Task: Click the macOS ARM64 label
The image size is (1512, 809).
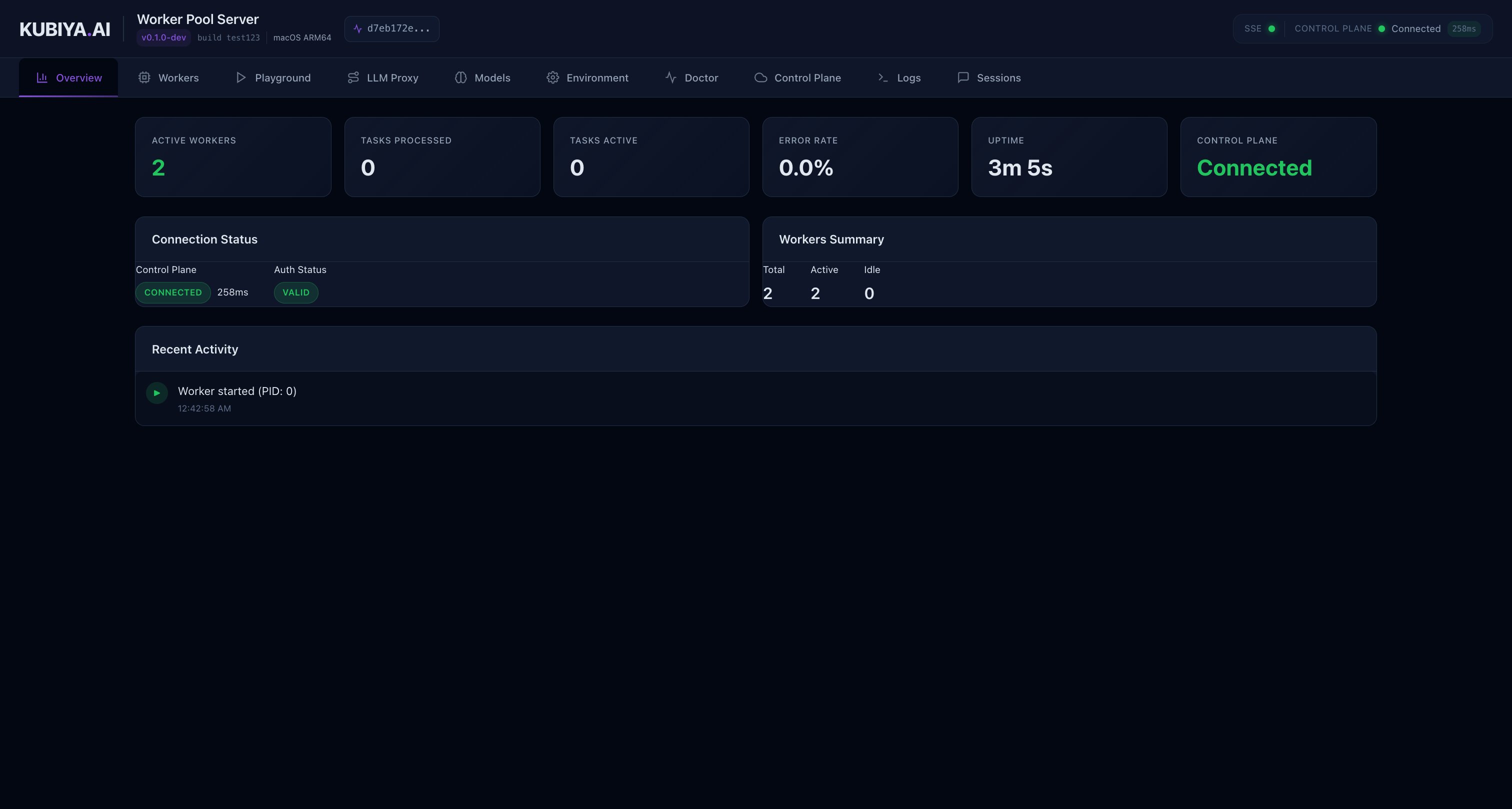Action: (x=302, y=37)
